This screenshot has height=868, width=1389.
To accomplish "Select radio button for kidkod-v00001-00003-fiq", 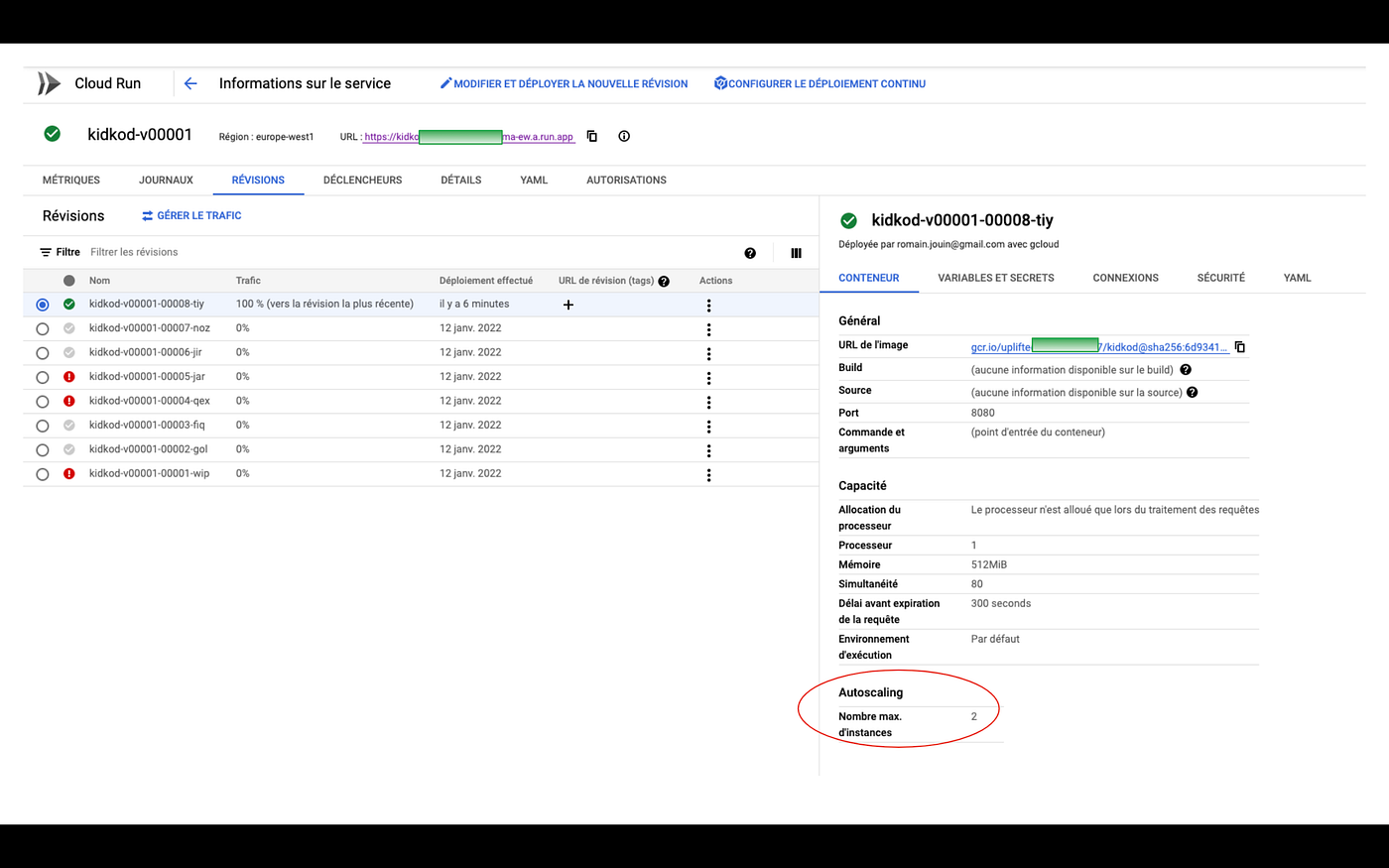I will pos(42,426).
